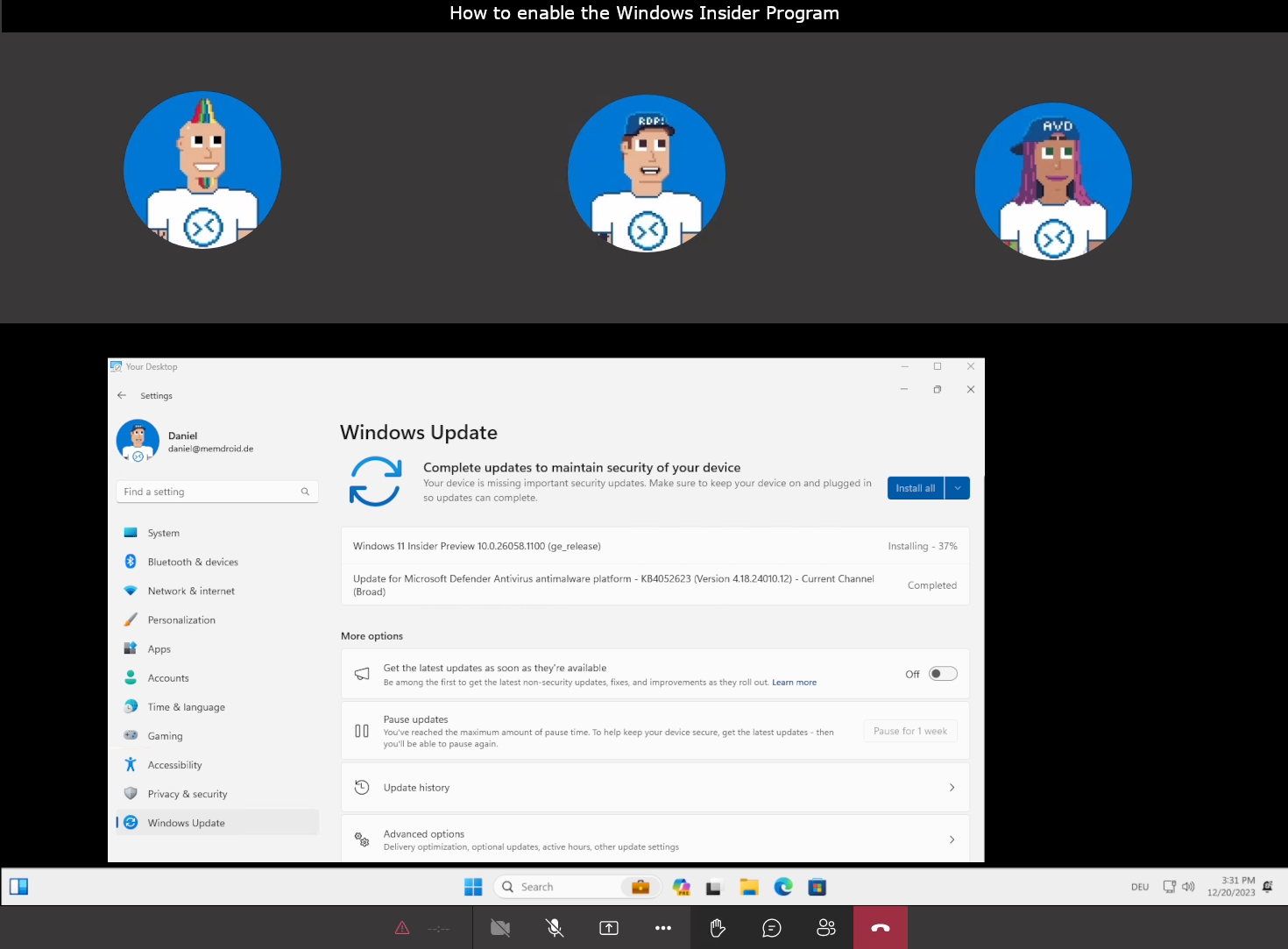This screenshot has height=949, width=1288.
Task: Expand Advanced options
Action: [x=655, y=839]
